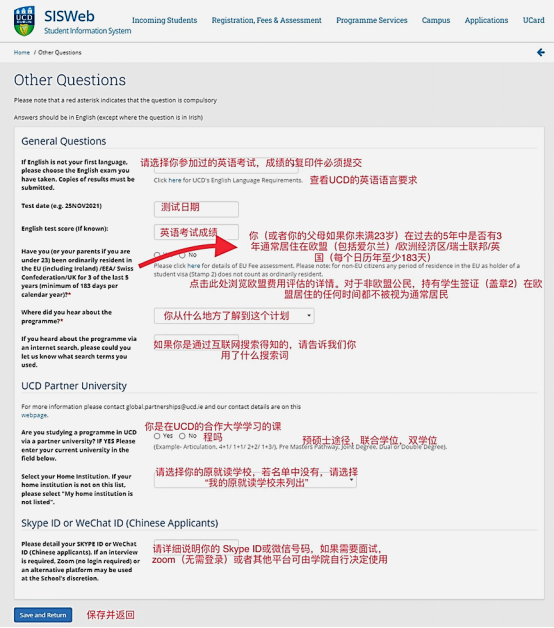Select No for partner university question

(x=182, y=436)
